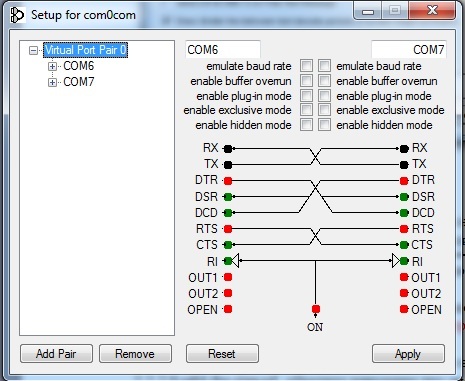This screenshot has width=465, height=381.
Task: Click COM7 RI inverter triangle symbol
Action: click(396, 261)
